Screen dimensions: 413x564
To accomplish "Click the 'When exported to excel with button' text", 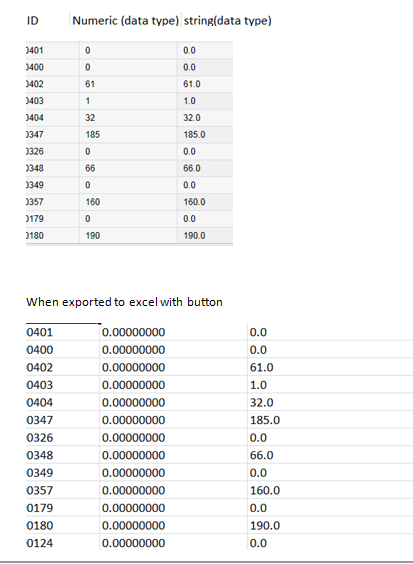I will pos(124,302).
